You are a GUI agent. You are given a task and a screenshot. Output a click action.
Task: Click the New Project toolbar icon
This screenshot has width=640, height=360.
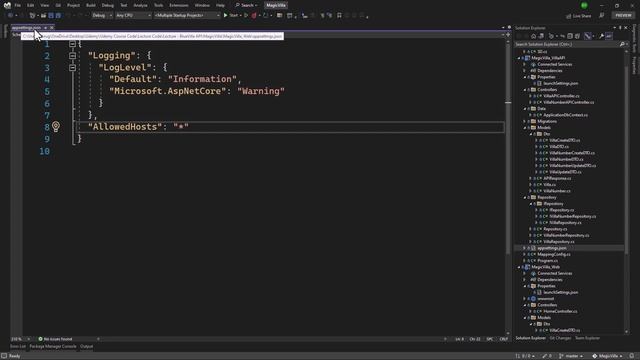(32, 16)
